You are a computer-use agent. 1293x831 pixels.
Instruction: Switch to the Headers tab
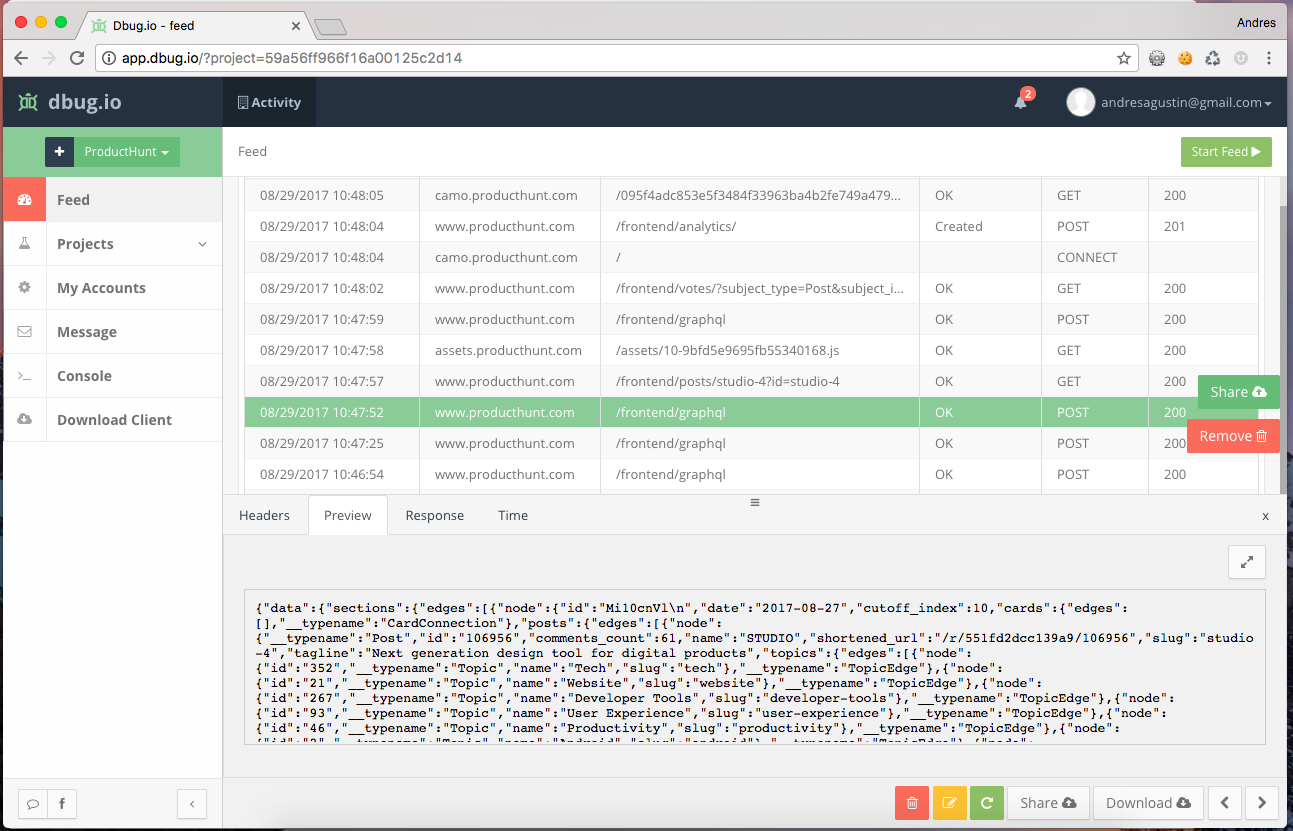coord(264,515)
